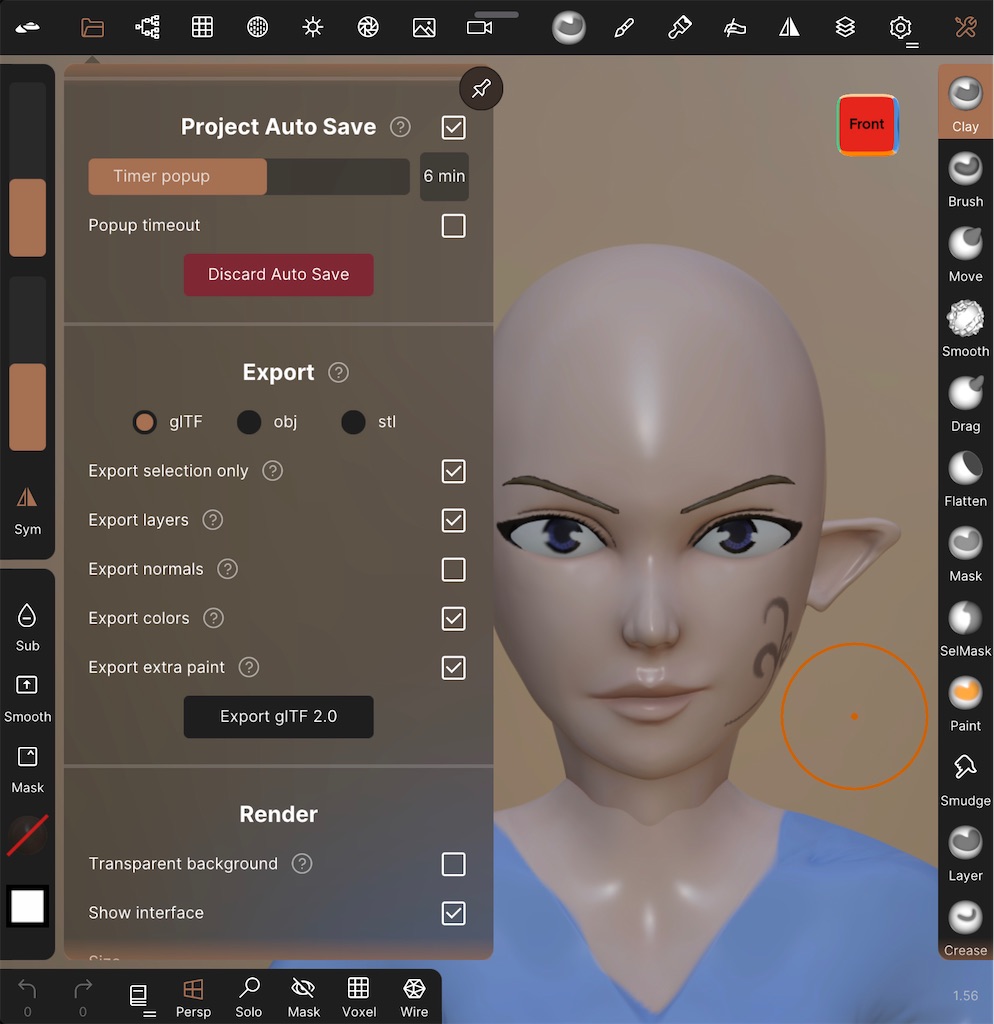The image size is (994, 1024).
Task: Open the Post process aperture menu
Action: pos(368,27)
